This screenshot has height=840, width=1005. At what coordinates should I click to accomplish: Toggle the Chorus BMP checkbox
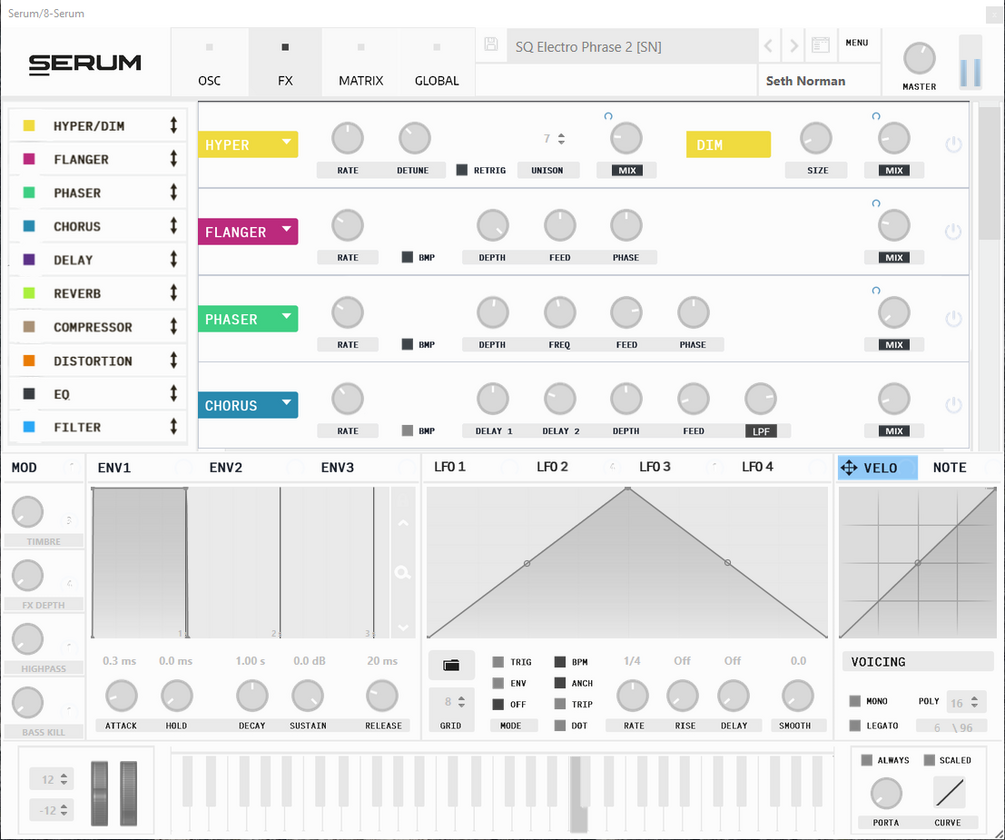pos(407,431)
